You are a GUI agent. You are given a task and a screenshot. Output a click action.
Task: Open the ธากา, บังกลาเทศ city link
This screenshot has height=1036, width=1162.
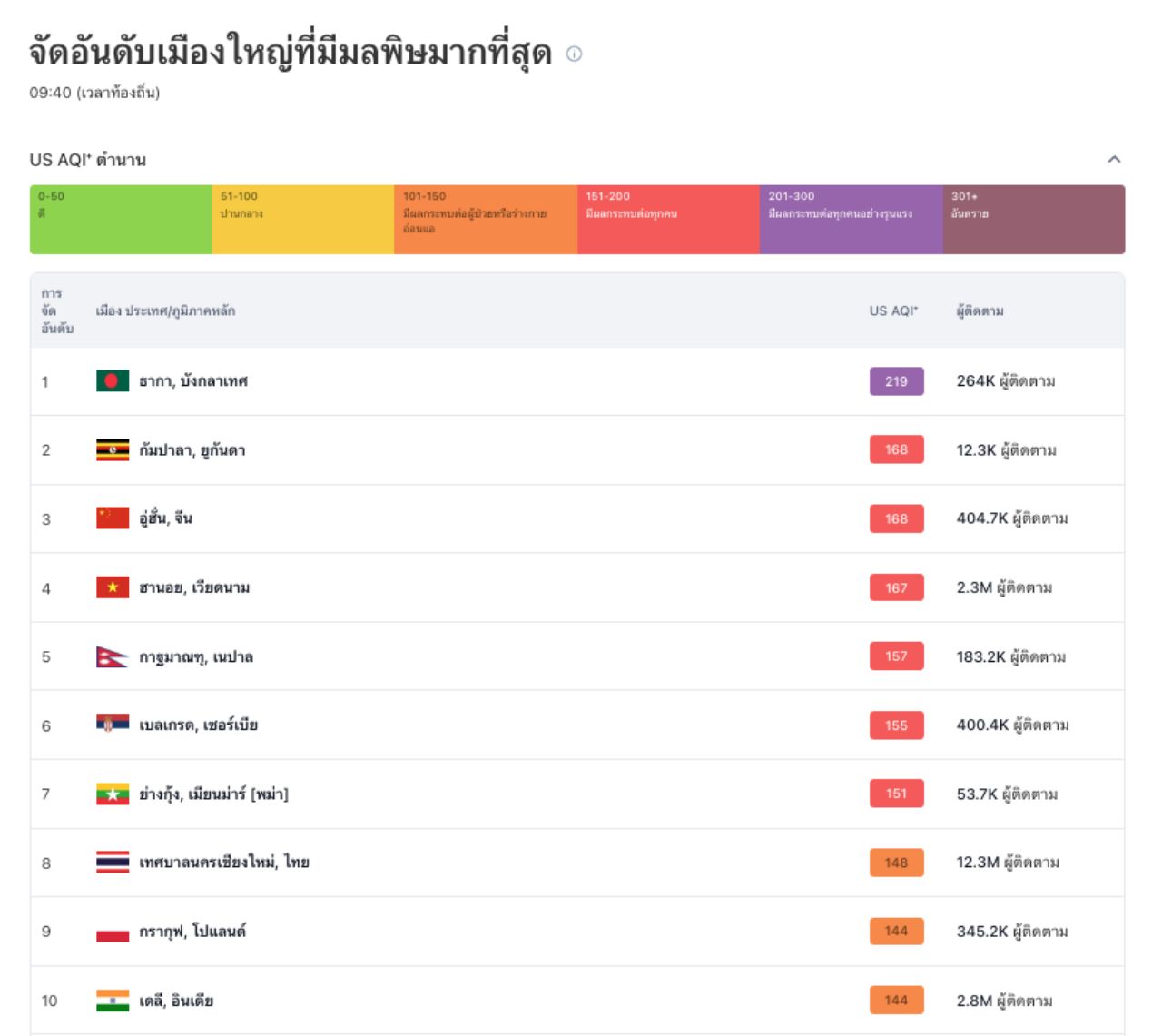click(193, 381)
